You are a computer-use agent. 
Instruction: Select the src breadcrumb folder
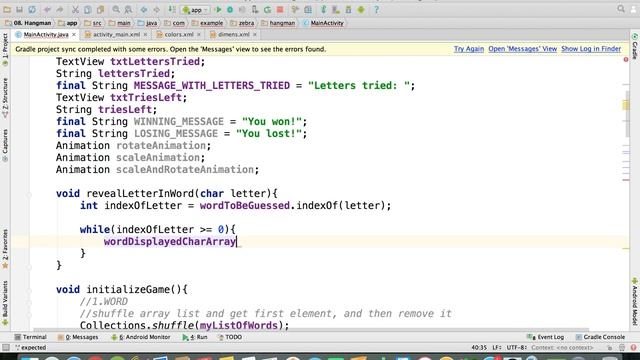click(93, 23)
